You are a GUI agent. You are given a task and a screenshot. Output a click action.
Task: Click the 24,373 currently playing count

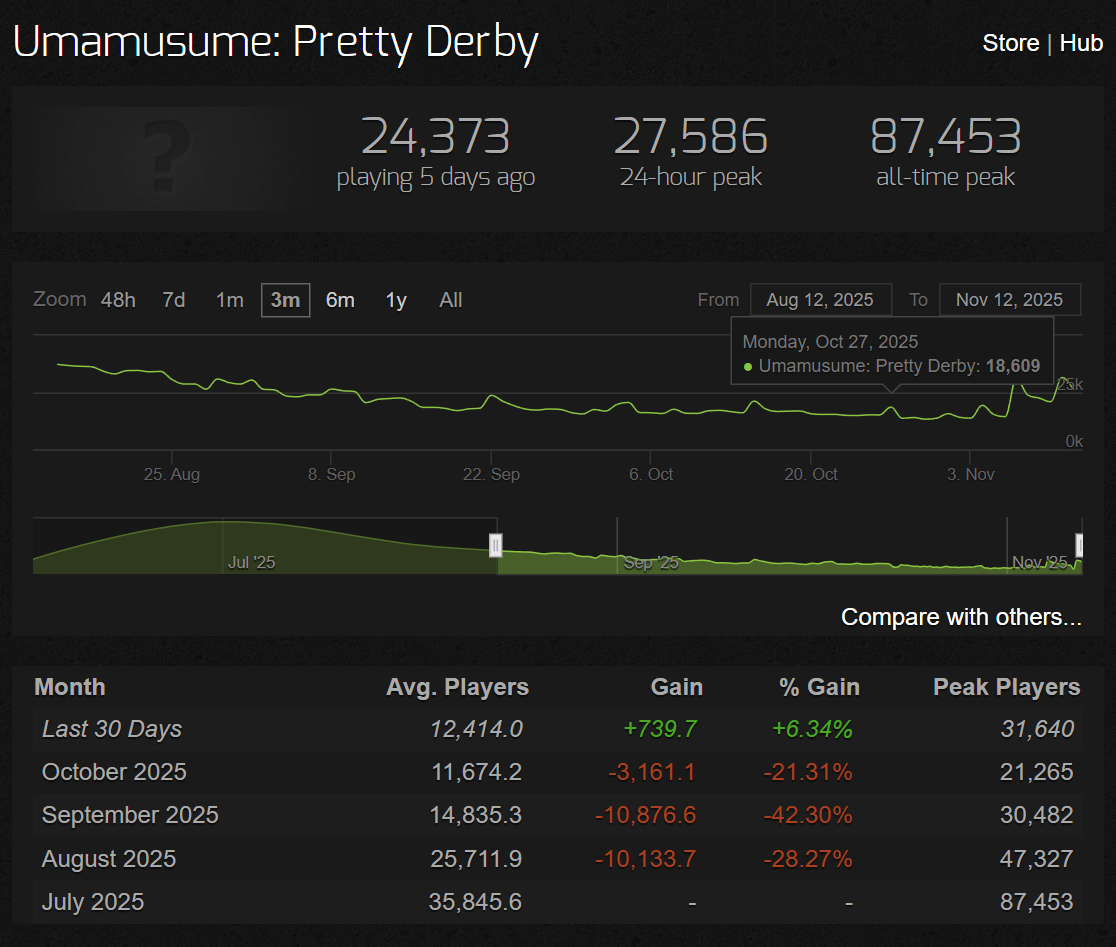pos(436,137)
